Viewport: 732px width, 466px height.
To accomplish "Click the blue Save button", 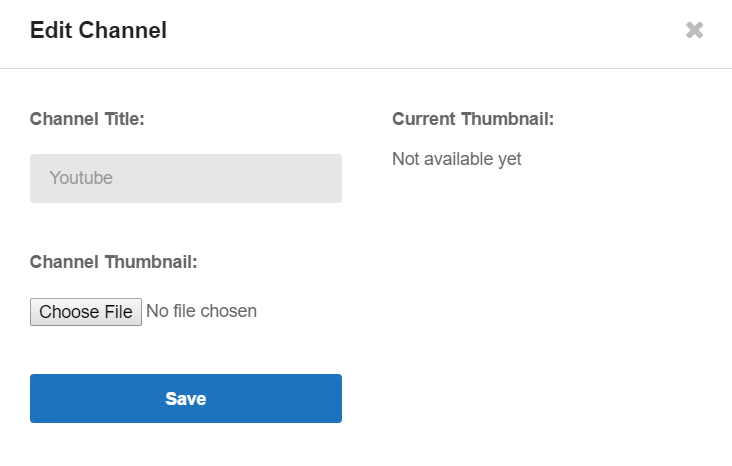I will point(186,398).
